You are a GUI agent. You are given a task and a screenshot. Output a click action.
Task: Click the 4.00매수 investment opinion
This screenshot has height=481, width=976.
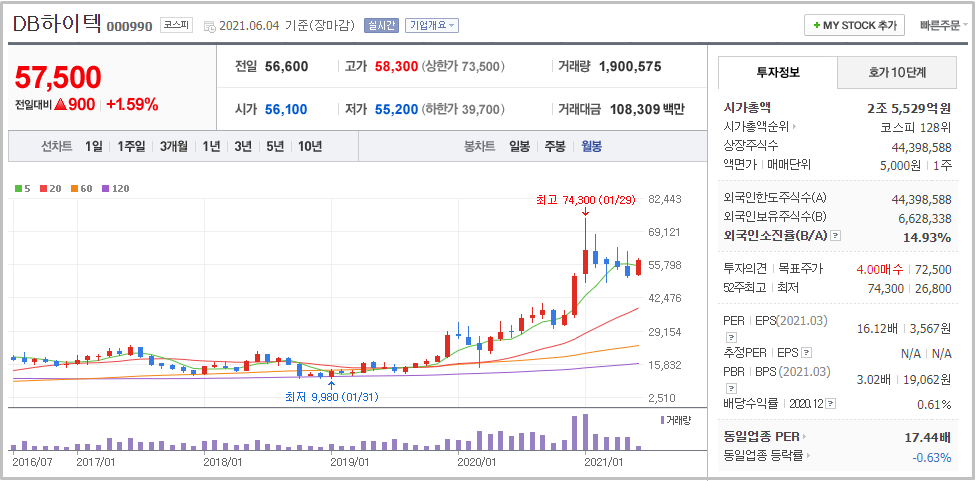[881, 269]
